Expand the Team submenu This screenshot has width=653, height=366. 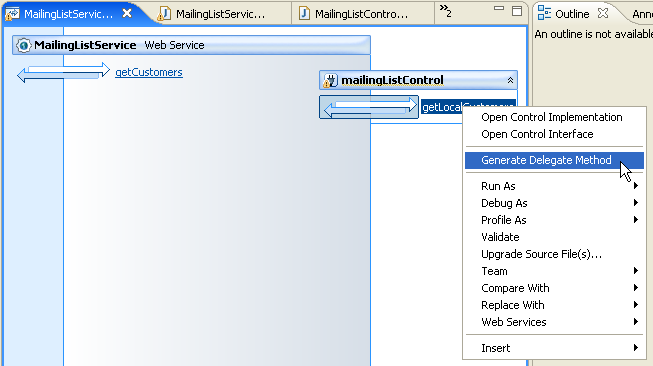click(554, 271)
